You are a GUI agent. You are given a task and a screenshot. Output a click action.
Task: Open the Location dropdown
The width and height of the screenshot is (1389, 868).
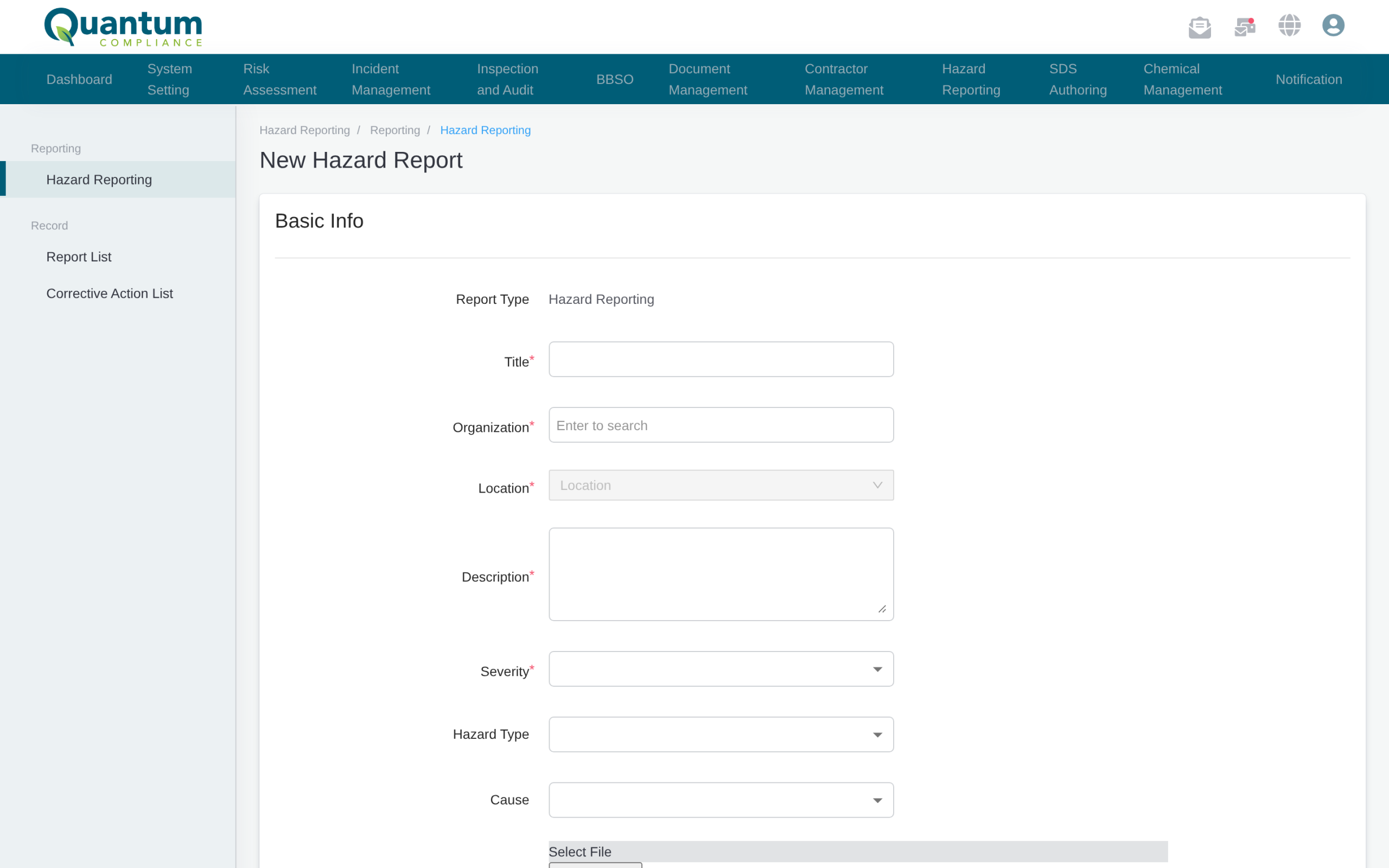[x=721, y=485]
